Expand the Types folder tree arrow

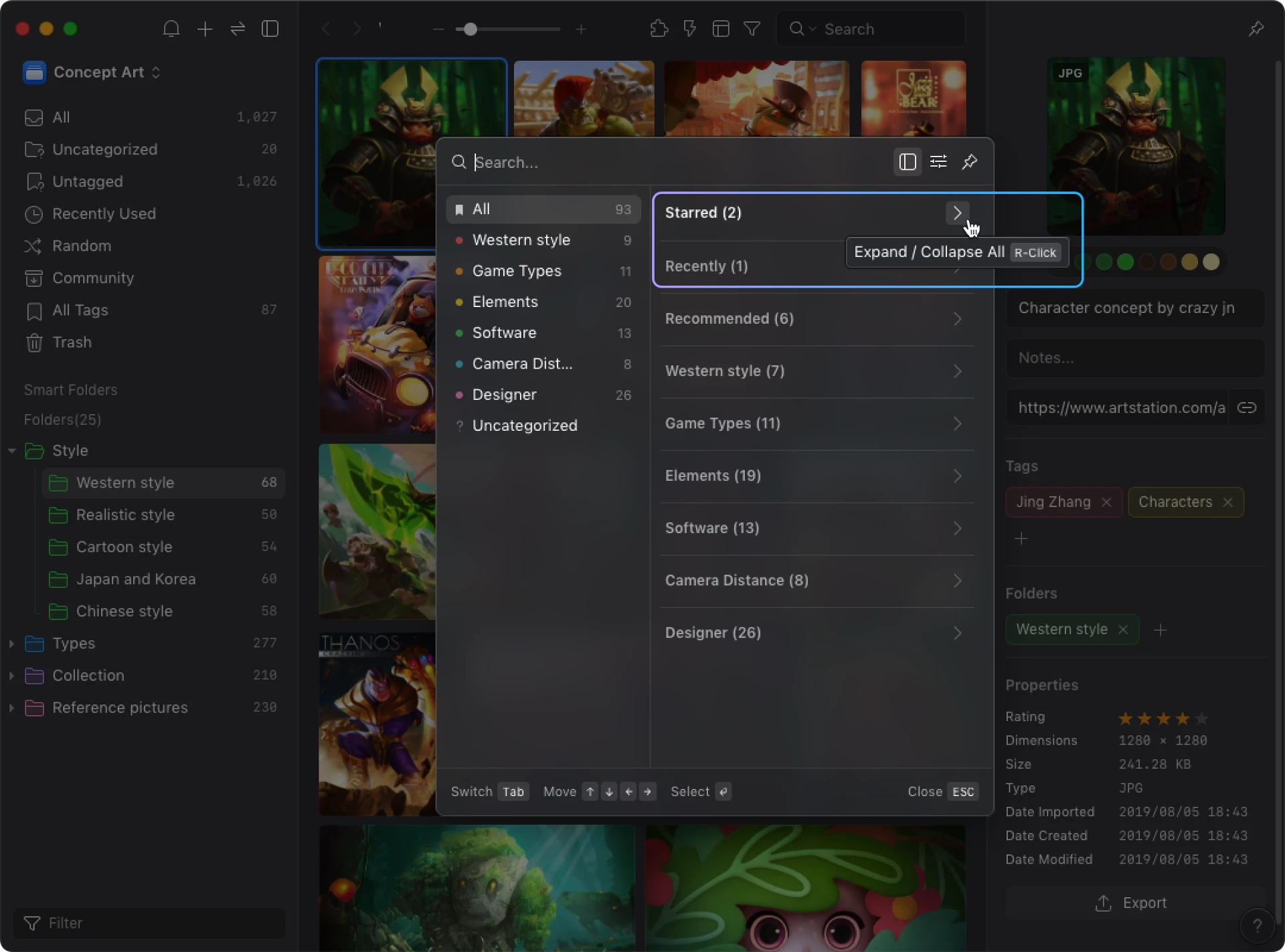click(11, 643)
